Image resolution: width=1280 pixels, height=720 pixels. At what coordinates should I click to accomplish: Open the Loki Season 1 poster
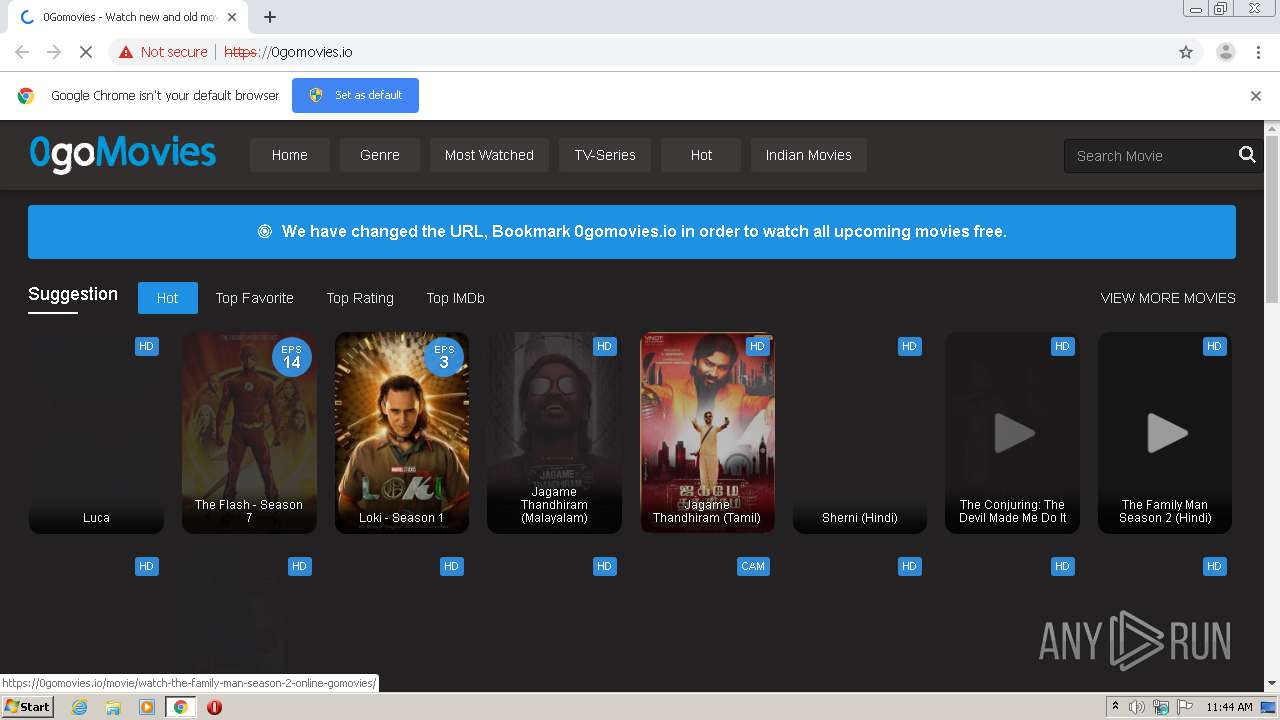point(402,433)
